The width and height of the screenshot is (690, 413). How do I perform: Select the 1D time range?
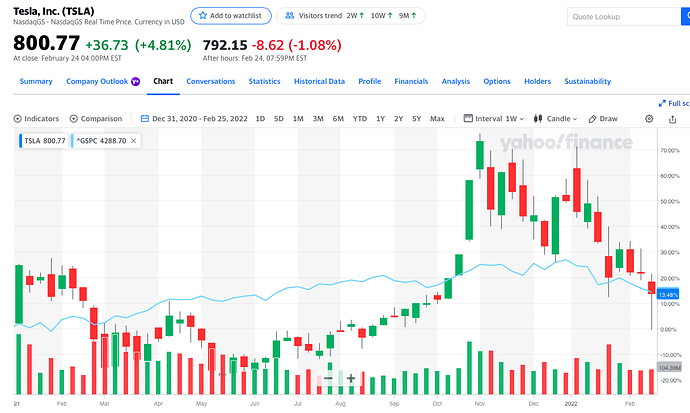pos(261,119)
